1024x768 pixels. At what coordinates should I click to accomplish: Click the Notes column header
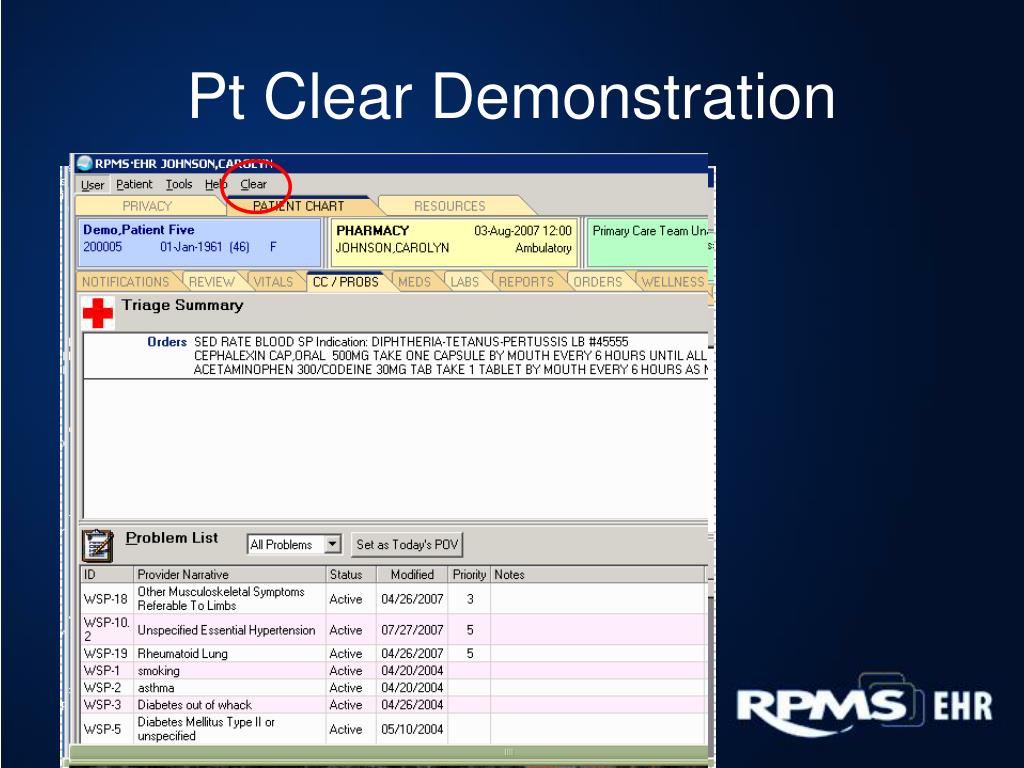(x=598, y=575)
